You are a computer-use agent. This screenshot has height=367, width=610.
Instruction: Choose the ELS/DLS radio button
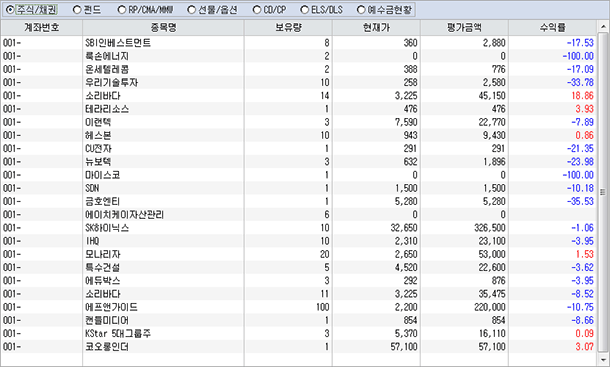[x=305, y=10]
